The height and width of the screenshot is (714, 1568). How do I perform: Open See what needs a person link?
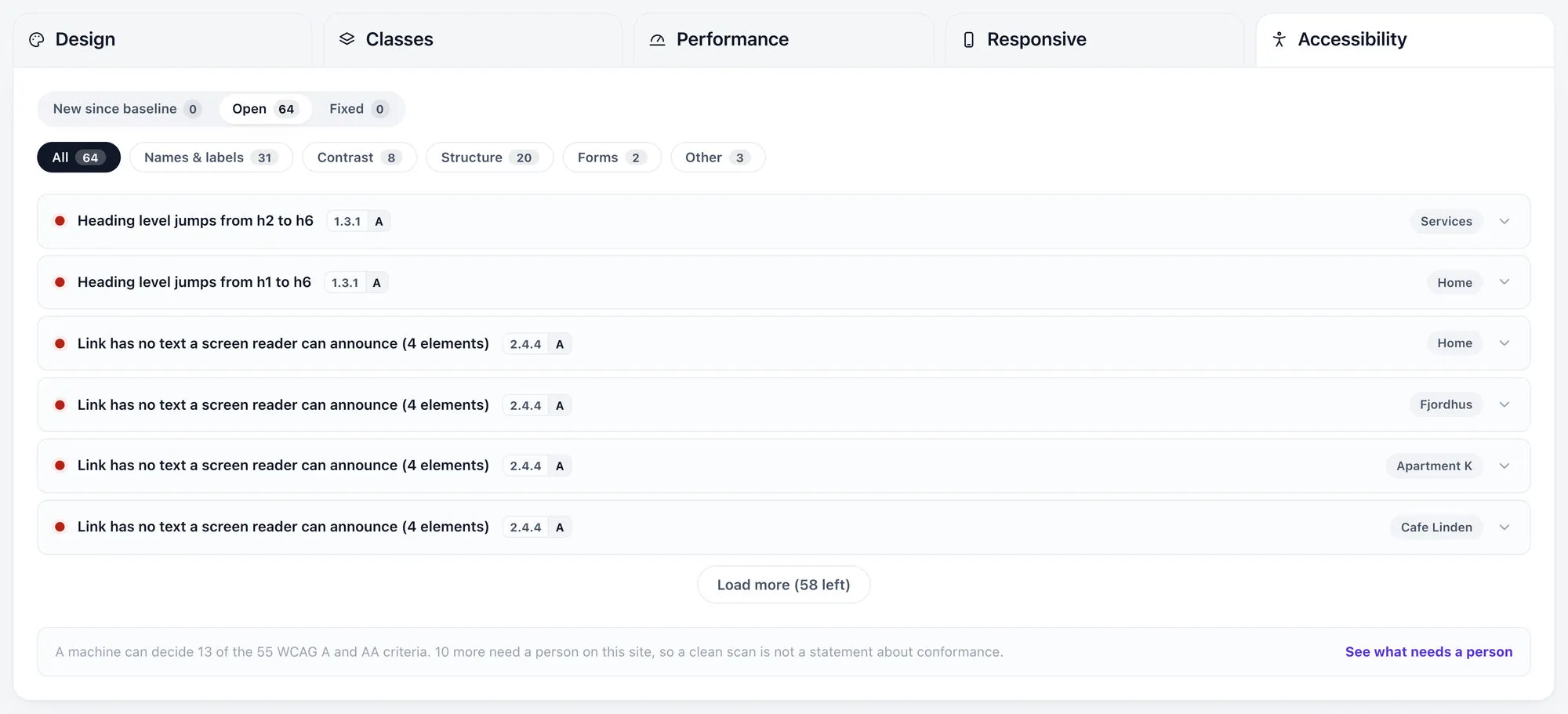1428,652
